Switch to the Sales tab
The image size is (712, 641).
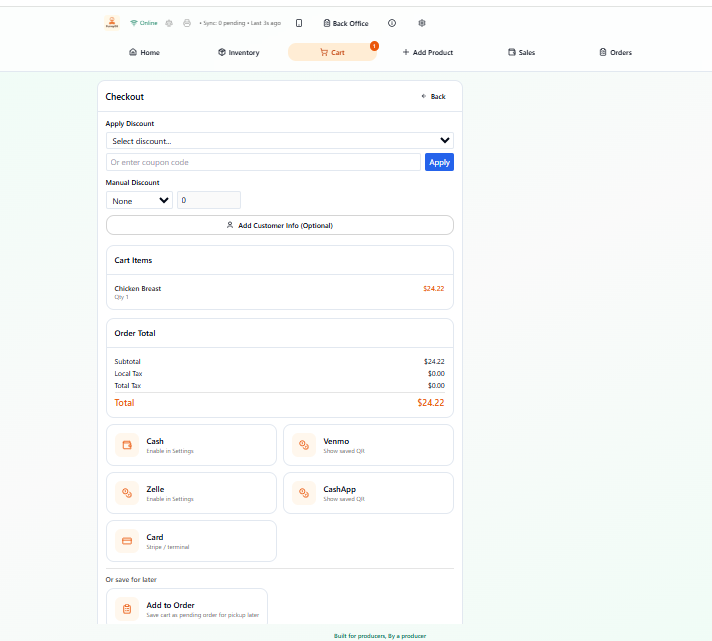click(x=522, y=52)
